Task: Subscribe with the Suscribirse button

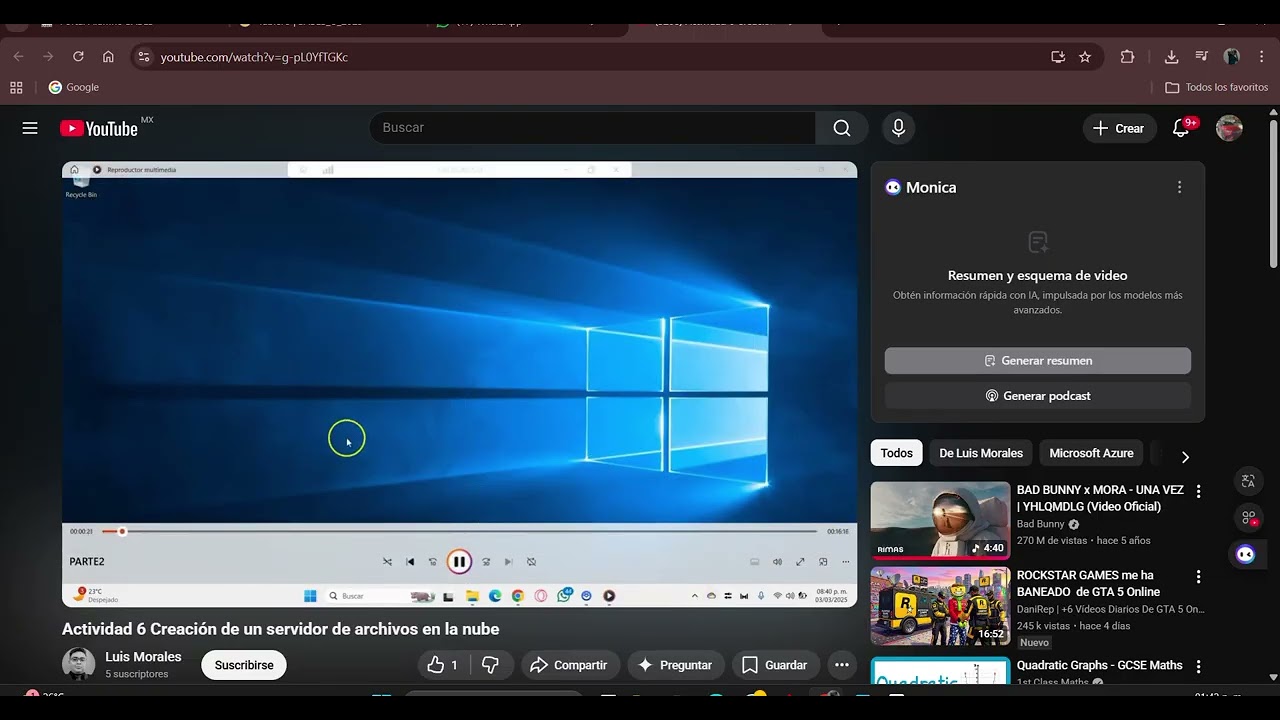Action: 244,665
